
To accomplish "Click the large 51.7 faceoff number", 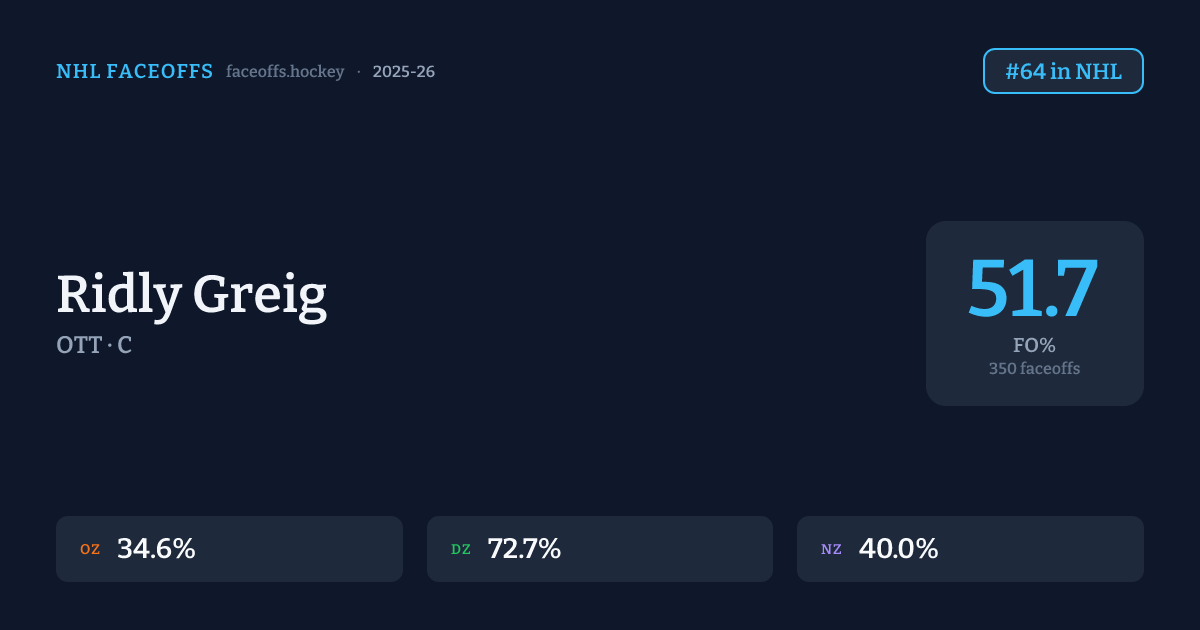I will click(x=1033, y=289).
